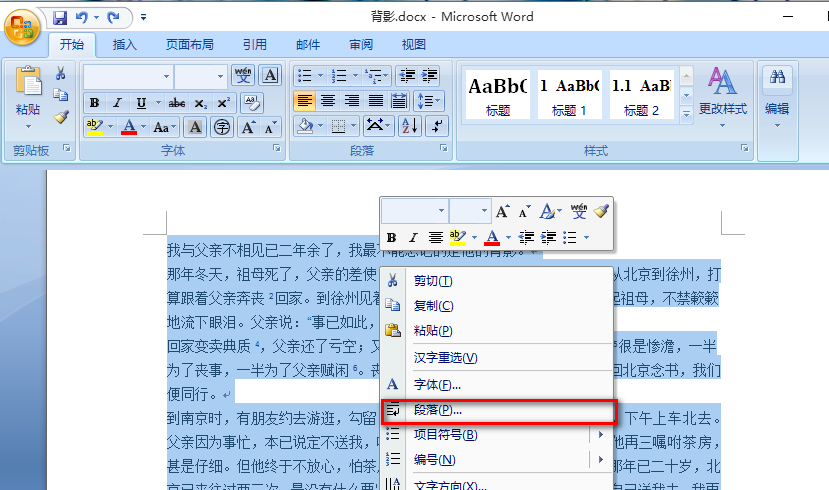
Task: Click mini toolbar font size box
Action: [x=470, y=211]
